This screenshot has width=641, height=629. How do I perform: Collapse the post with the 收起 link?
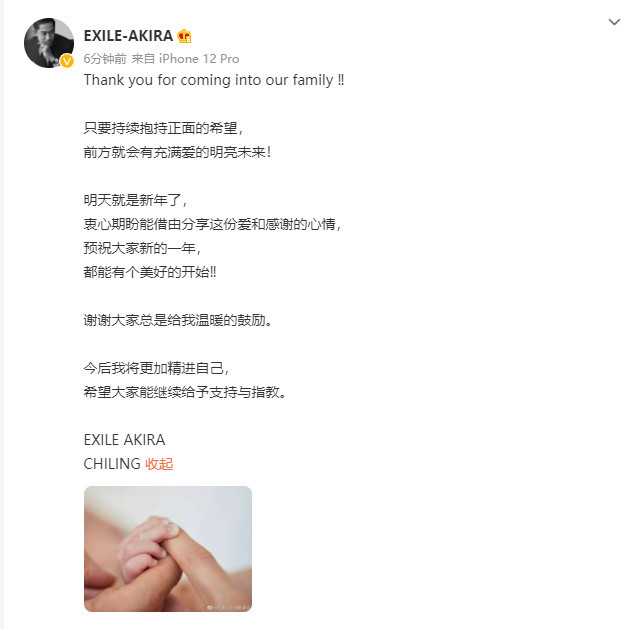[x=159, y=464]
